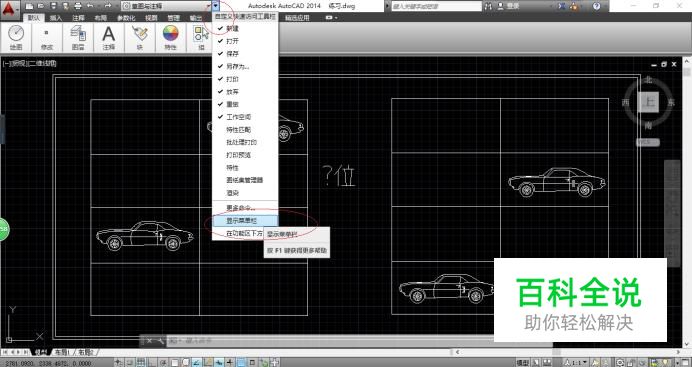Click the Open file icon in quick access toolbar
692x367 pixels.
click(41, 6)
